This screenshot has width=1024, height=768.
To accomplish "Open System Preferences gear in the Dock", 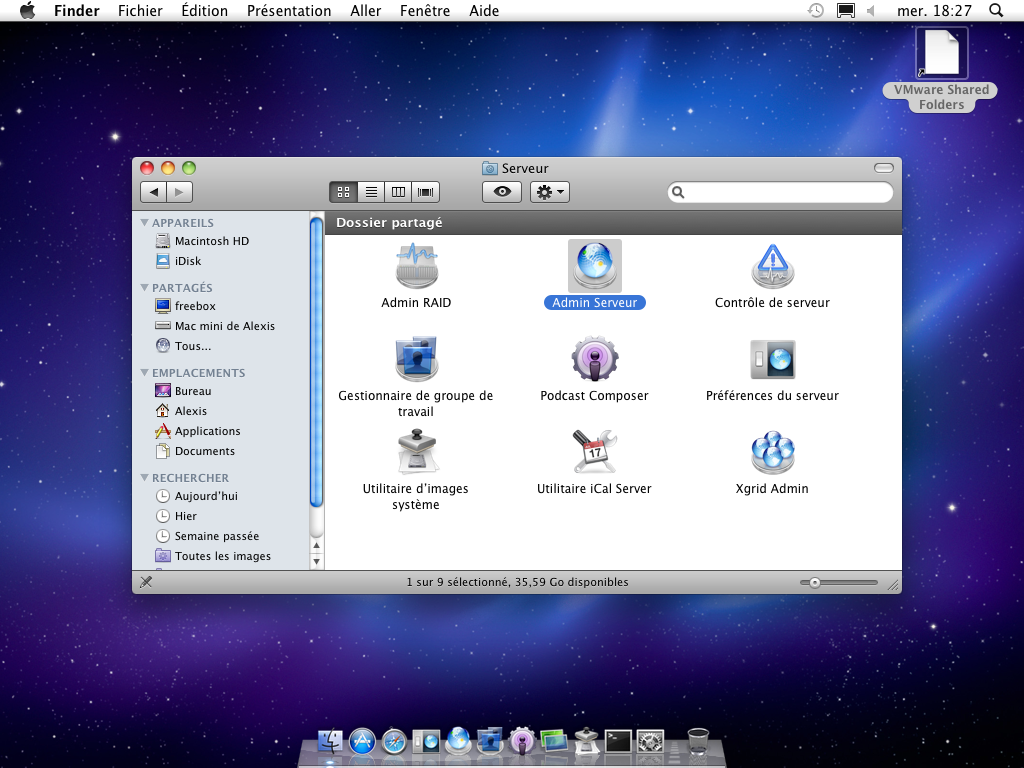I will [650, 742].
